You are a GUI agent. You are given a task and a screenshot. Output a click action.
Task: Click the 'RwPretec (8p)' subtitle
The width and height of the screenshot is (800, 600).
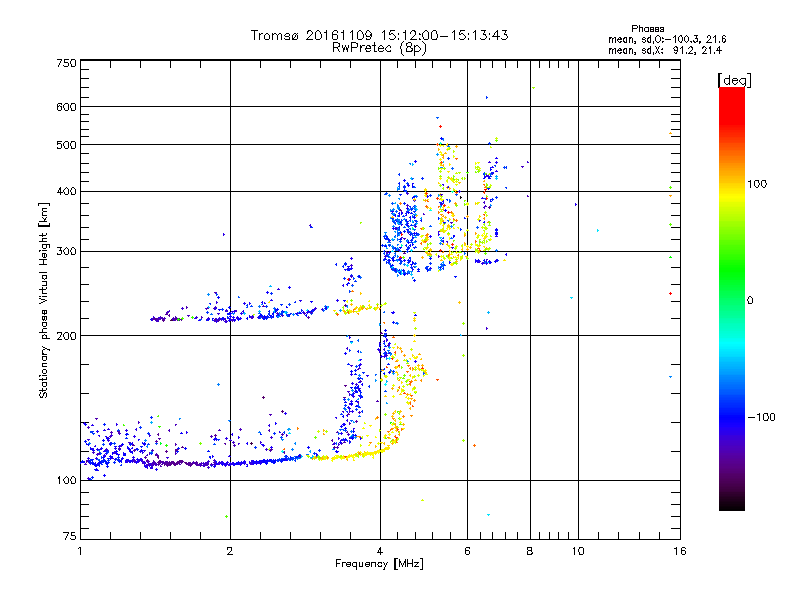379,48
